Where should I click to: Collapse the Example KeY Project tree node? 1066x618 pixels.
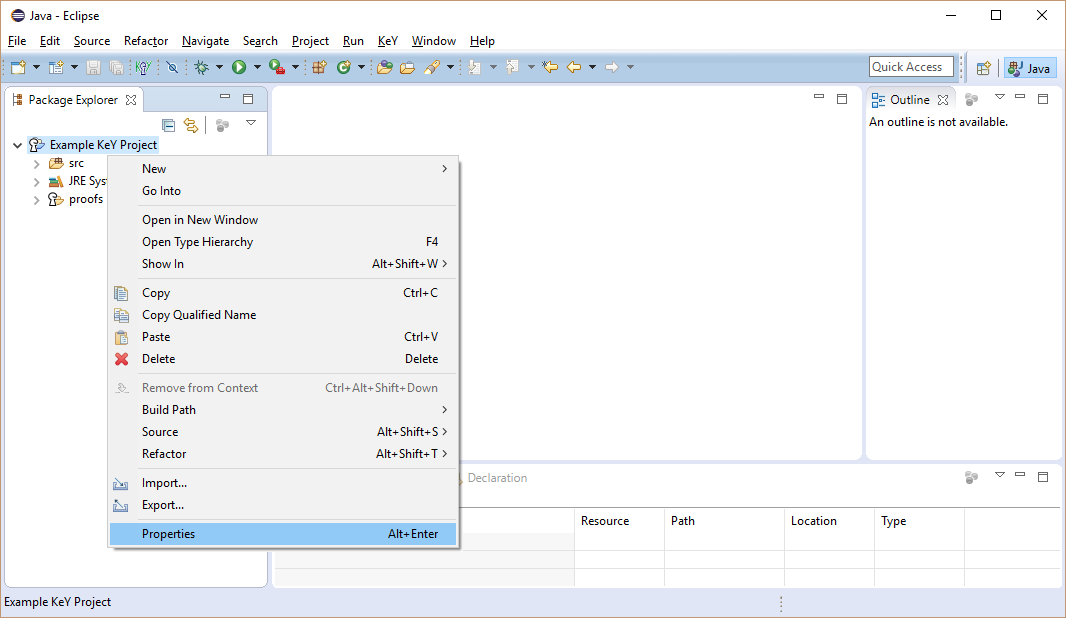click(17, 145)
